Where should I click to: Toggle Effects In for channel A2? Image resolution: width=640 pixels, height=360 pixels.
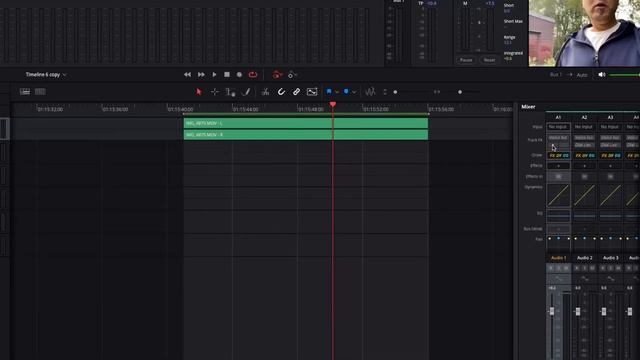(584, 177)
